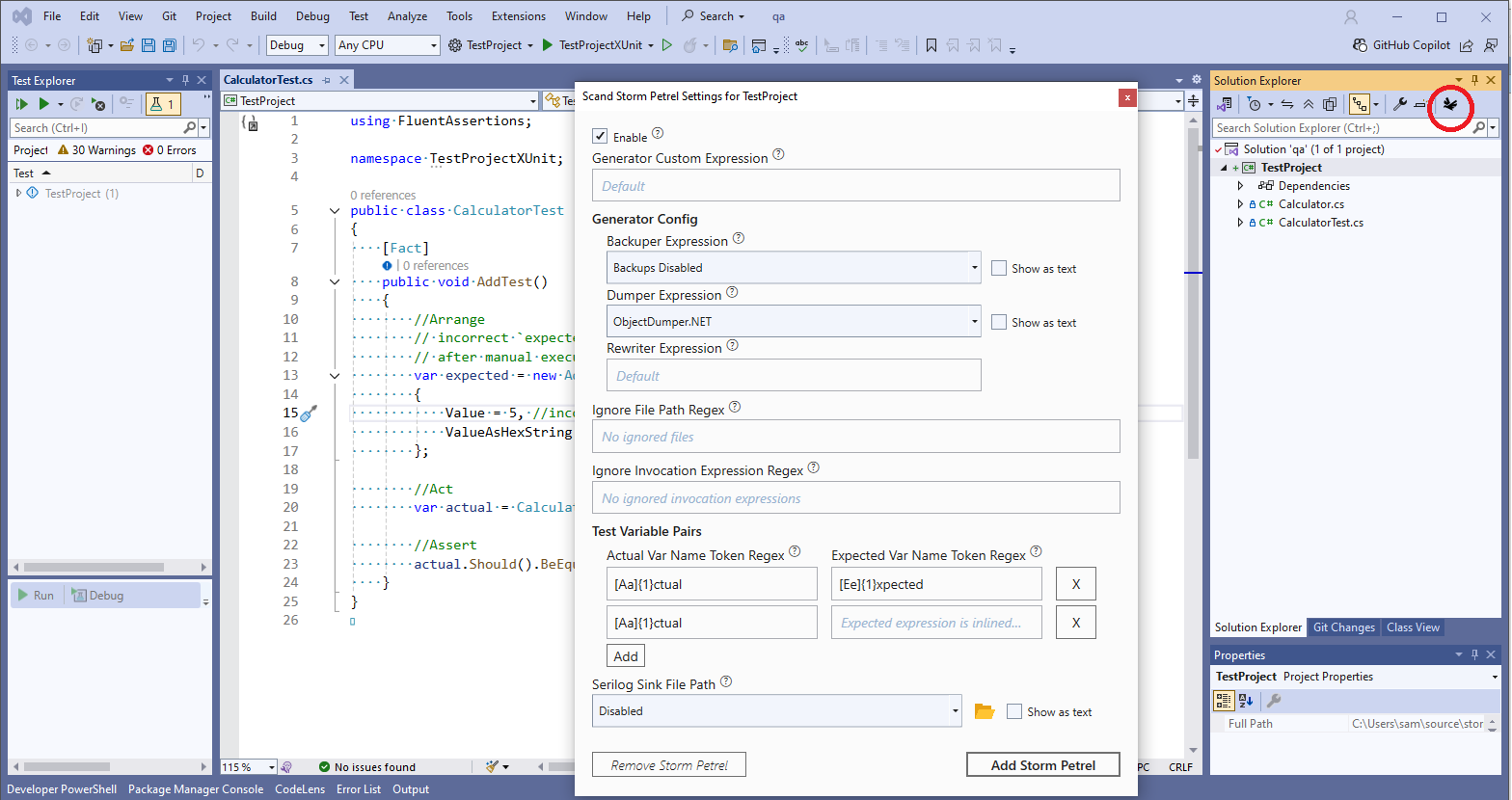Expand the Dependencies node in Solution Explorer
Image resolution: width=1512 pixels, height=800 pixels.
pos(1241,186)
